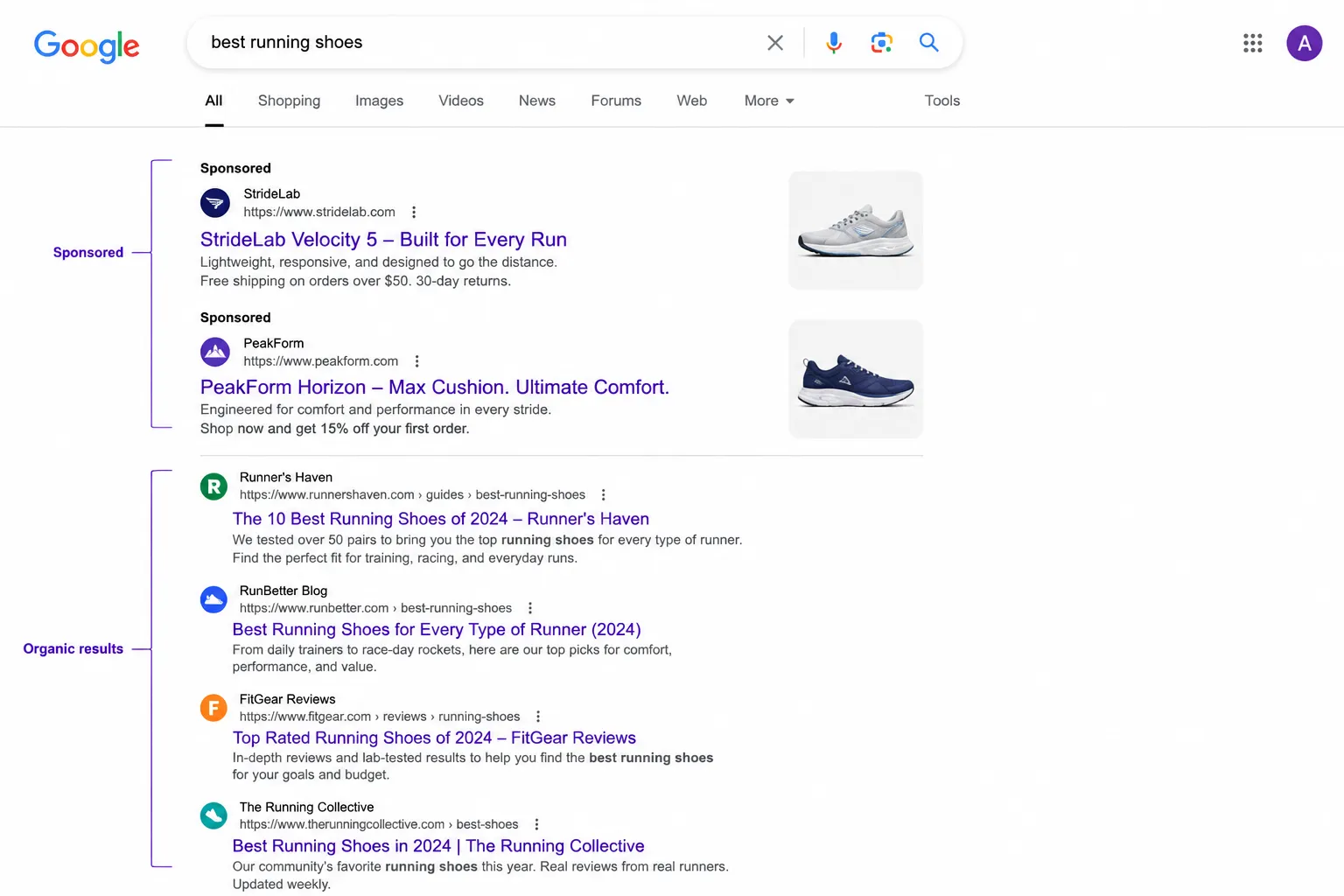This screenshot has width=1344, height=896.
Task: Click the therunningcollective.com best-shoes URL
Action: click(x=379, y=825)
